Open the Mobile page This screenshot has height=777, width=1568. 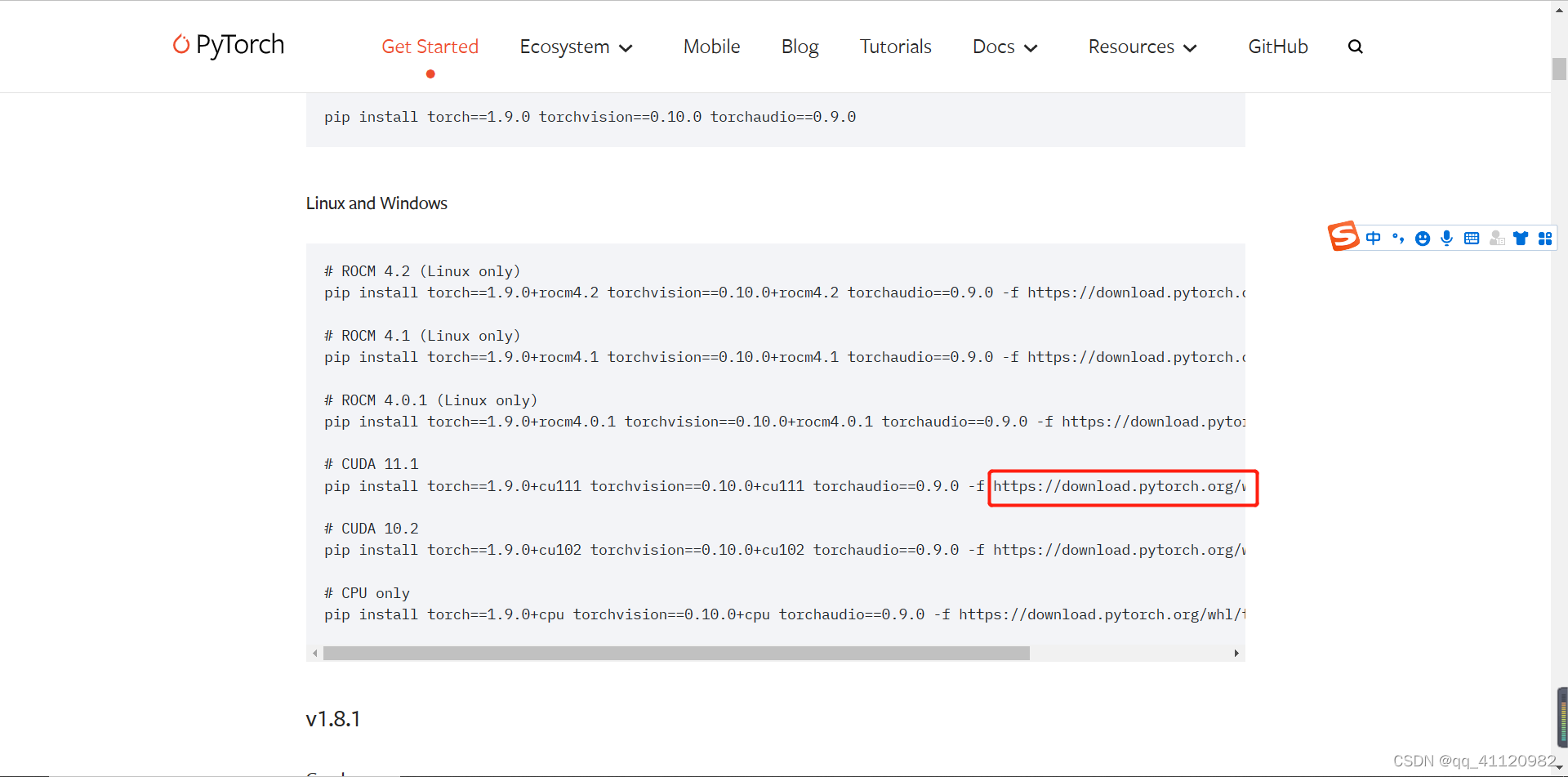pos(712,47)
